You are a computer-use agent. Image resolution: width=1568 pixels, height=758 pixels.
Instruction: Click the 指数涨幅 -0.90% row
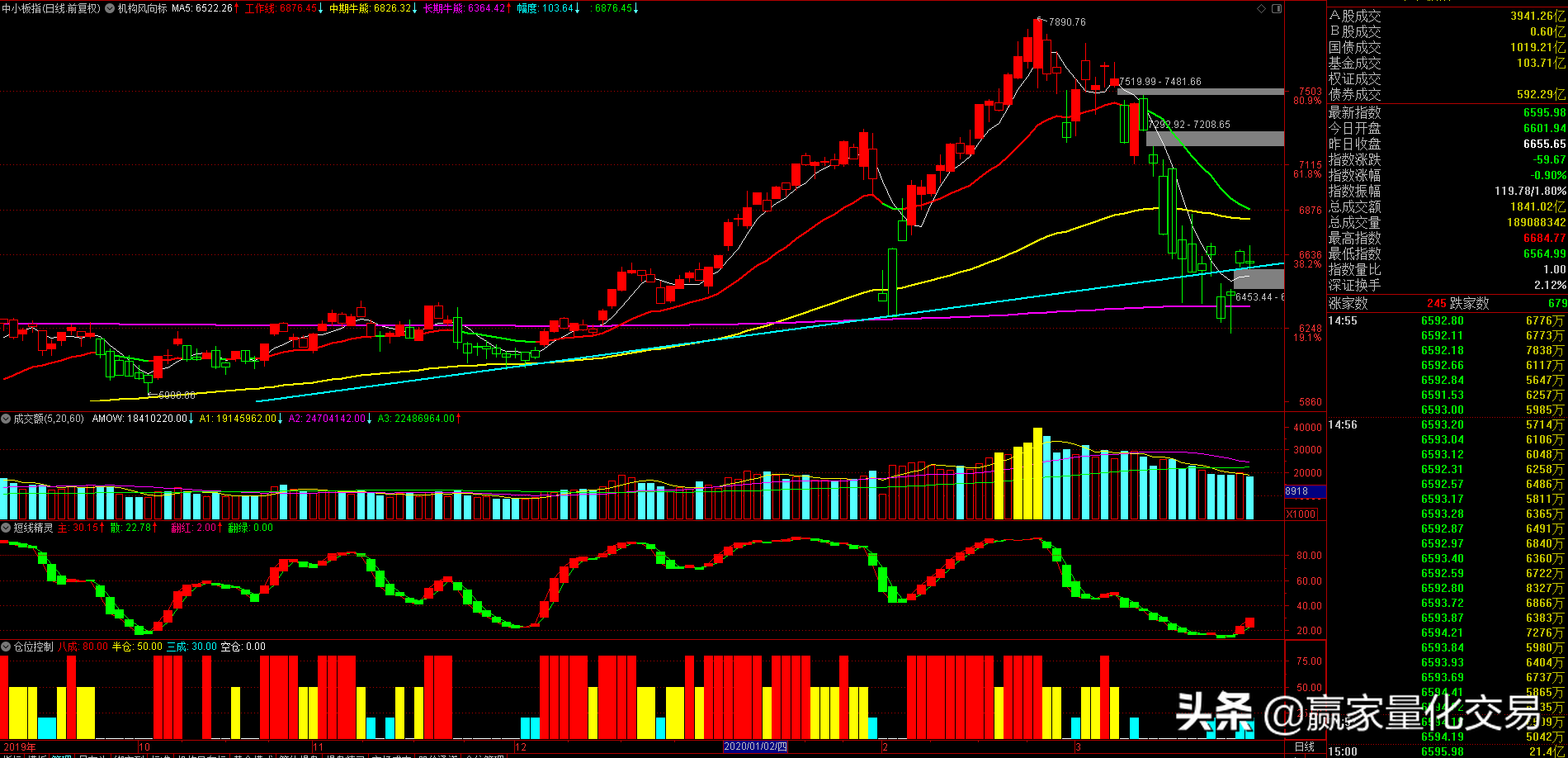[x=1447, y=175]
